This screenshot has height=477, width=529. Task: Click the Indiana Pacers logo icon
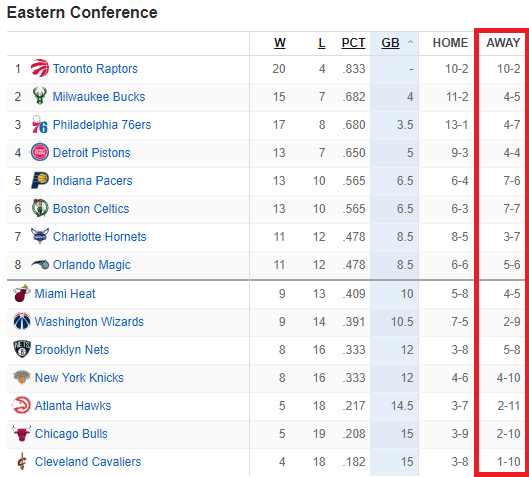(x=40, y=180)
